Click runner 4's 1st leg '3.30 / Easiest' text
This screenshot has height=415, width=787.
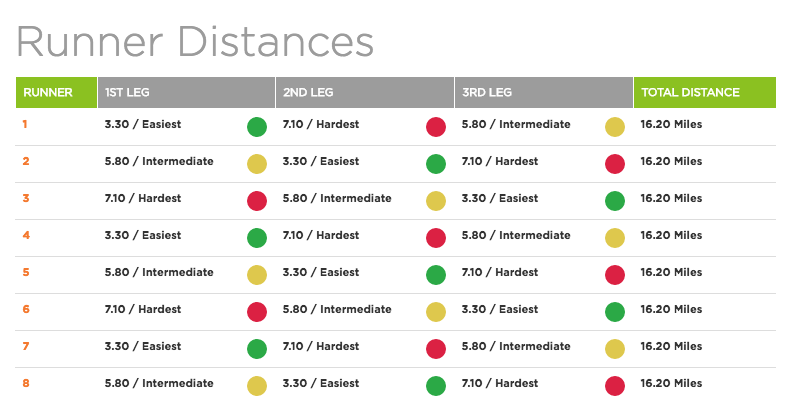pos(143,235)
